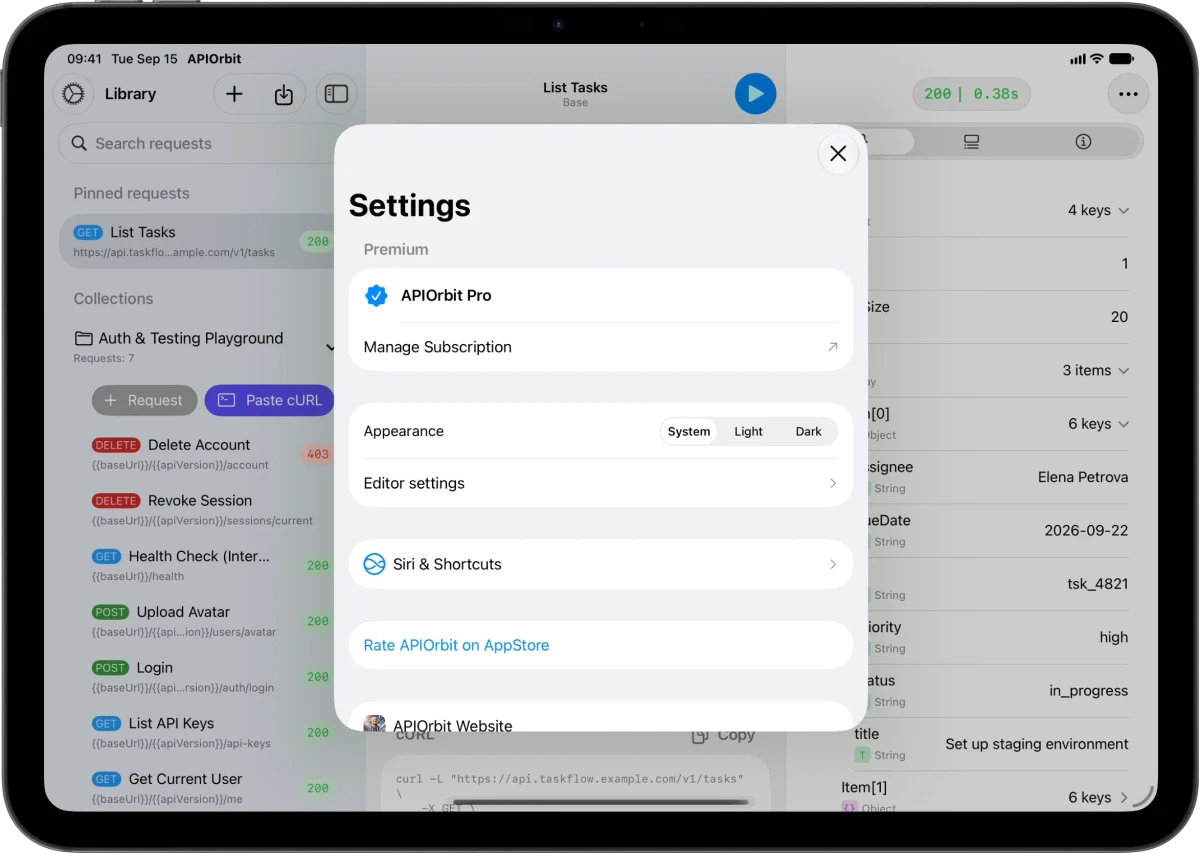Image resolution: width=1200 pixels, height=853 pixels.
Task: Click the Wi-Fi icon in status bar
Action: 1097,59
